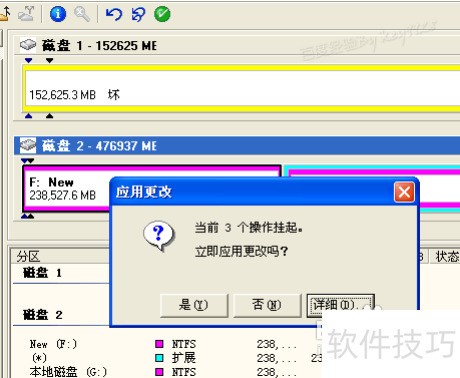Select the 磁盘 1 - 152625 MB header
The image size is (460, 378).
click(x=237, y=45)
